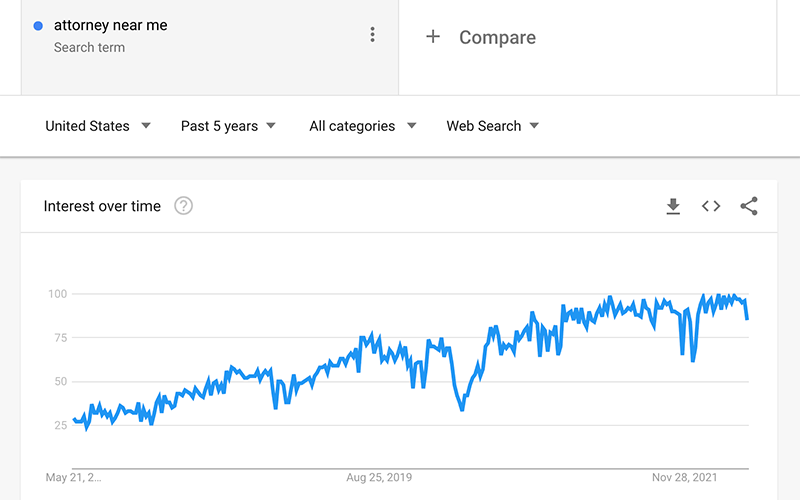Open the help question mark icon
This screenshot has width=800, height=500.
(183, 206)
